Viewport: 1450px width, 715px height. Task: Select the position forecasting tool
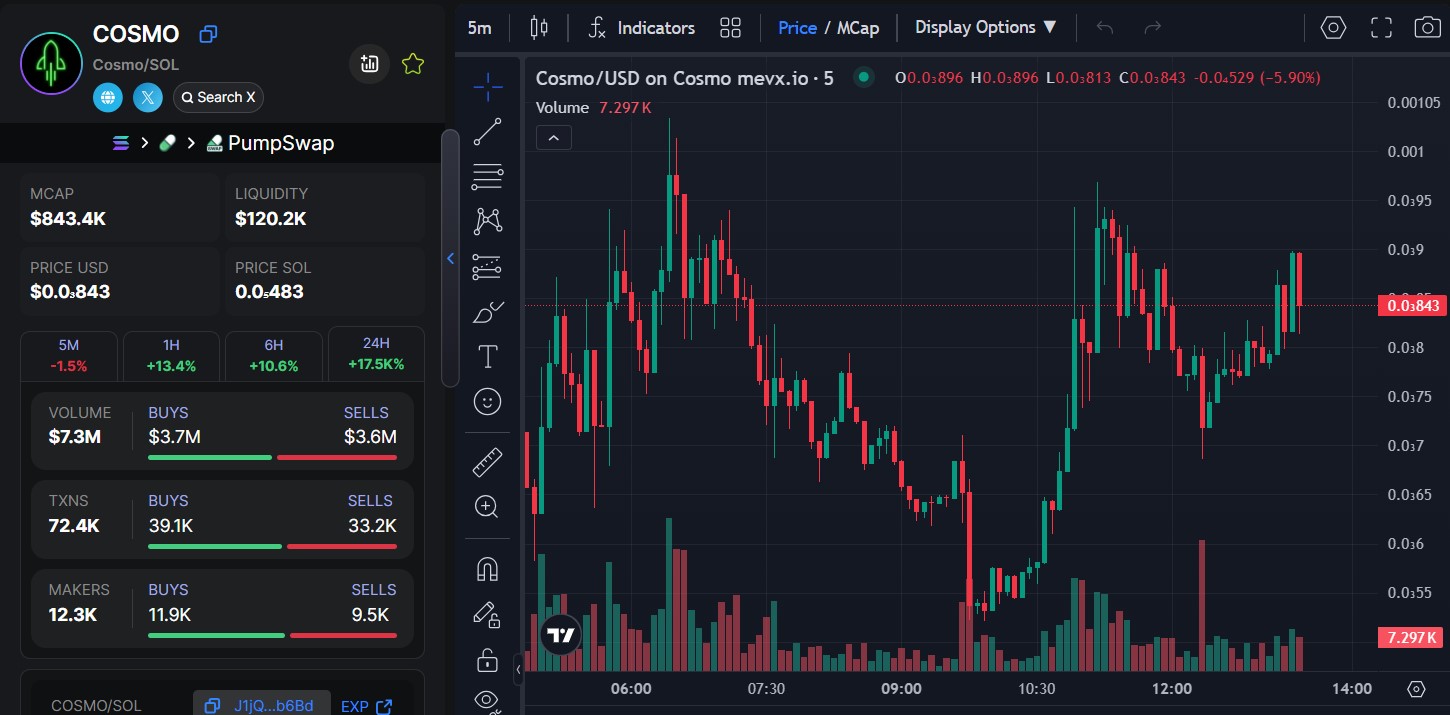(x=487, y=266)
